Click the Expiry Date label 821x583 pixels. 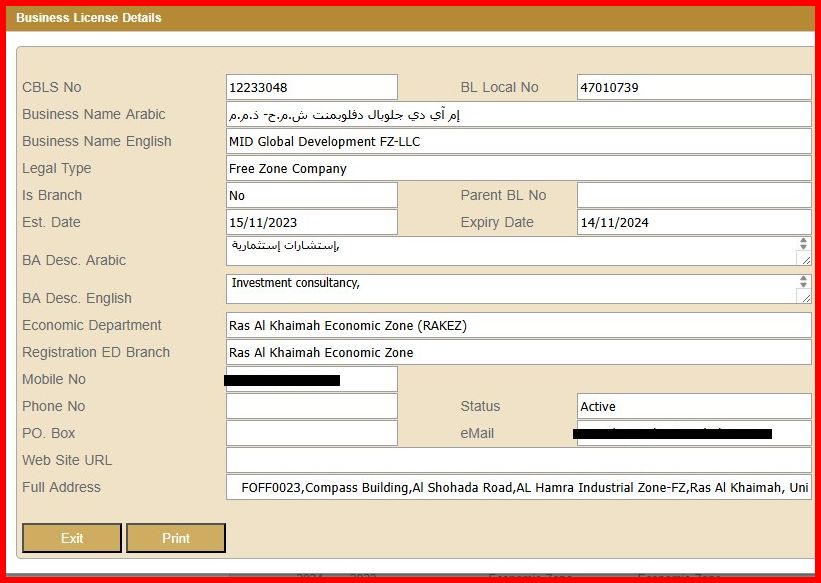(x=497, y=222)
